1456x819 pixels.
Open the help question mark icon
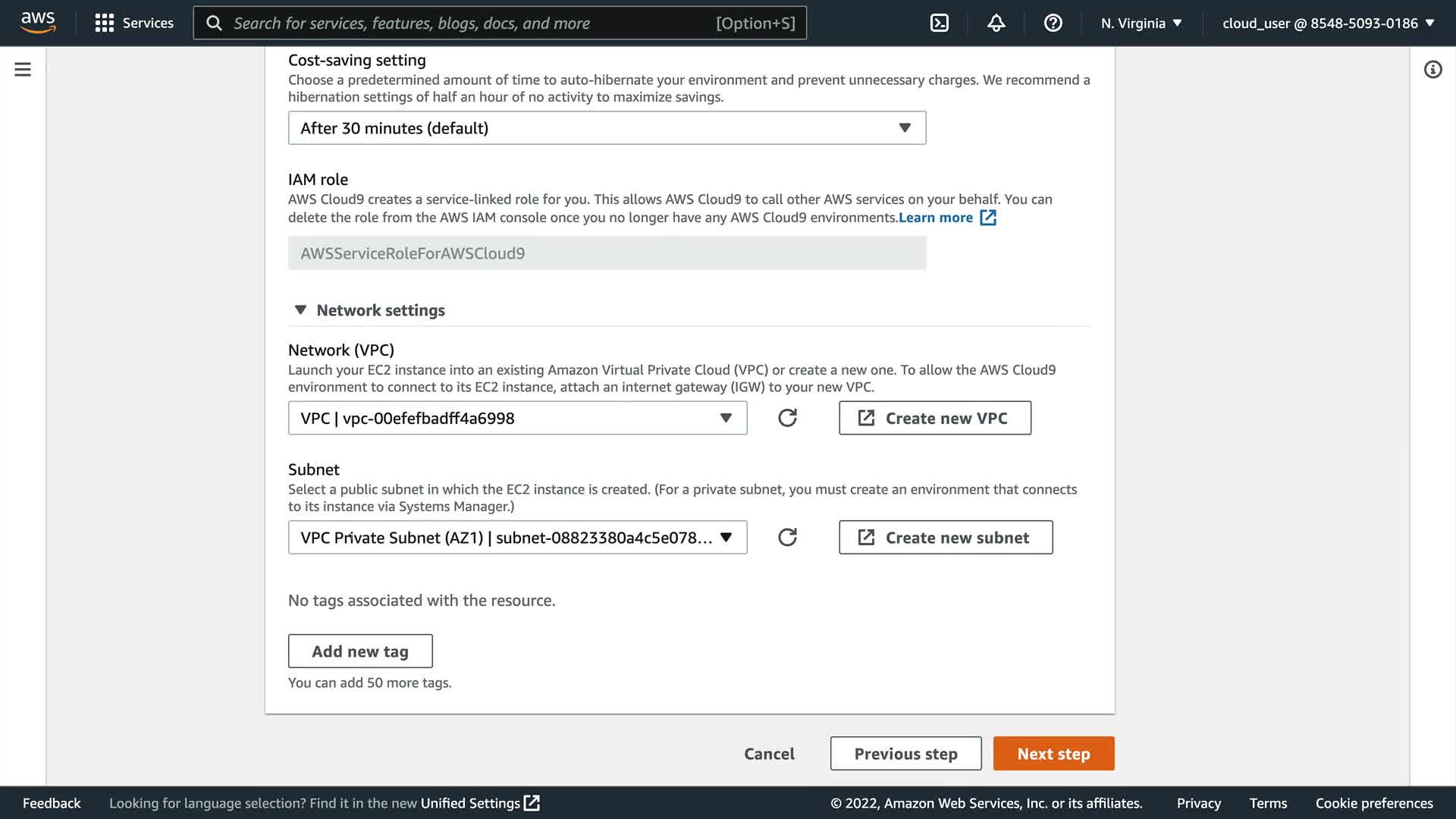tap(1053, 23)
